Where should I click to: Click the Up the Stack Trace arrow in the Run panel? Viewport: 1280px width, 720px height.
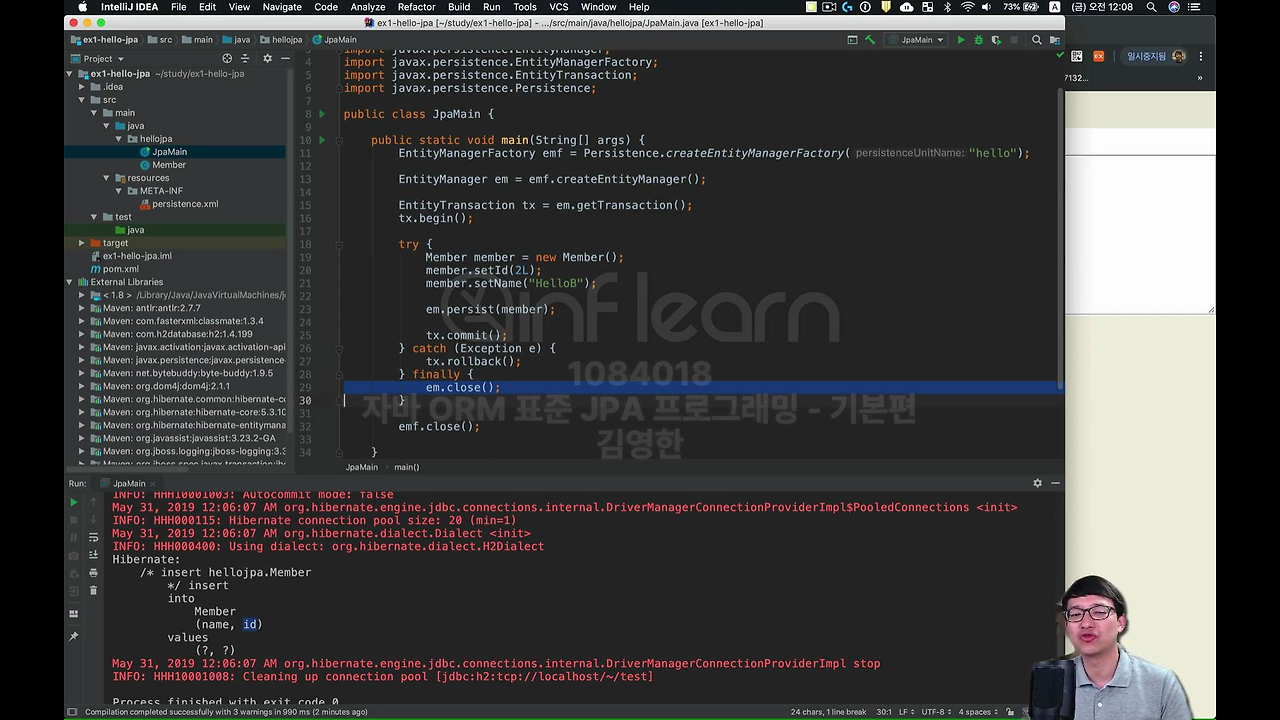(94, 502)
